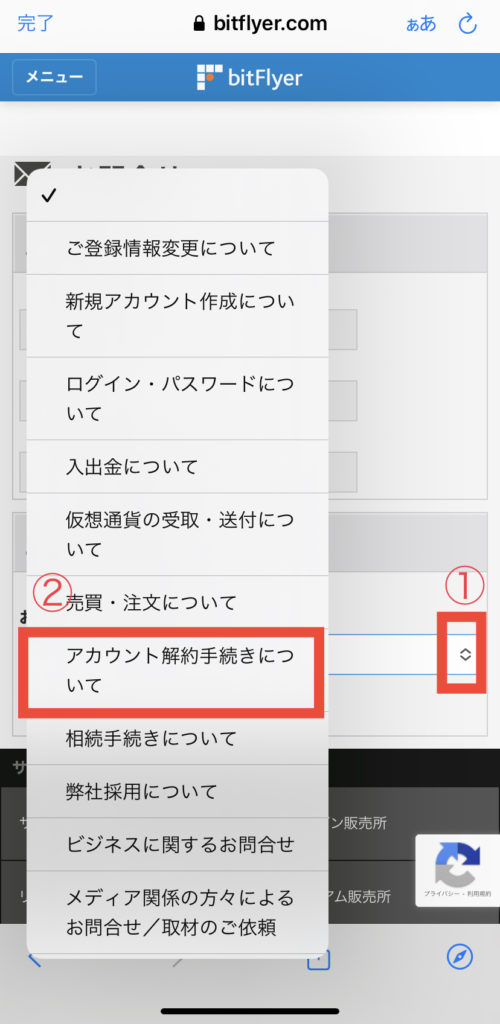Pick 売買・注文について option
500x1024 pixels.
click(x=178, y=602)
